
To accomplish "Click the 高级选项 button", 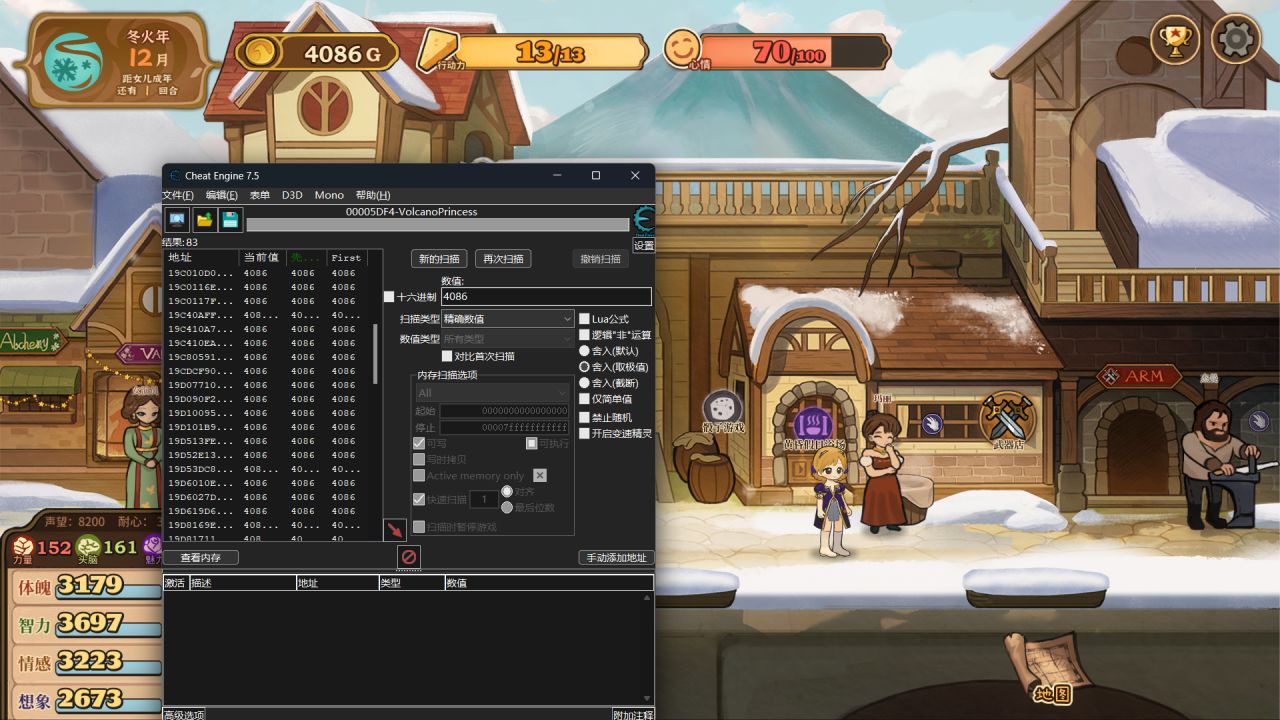I will (184, 714).
